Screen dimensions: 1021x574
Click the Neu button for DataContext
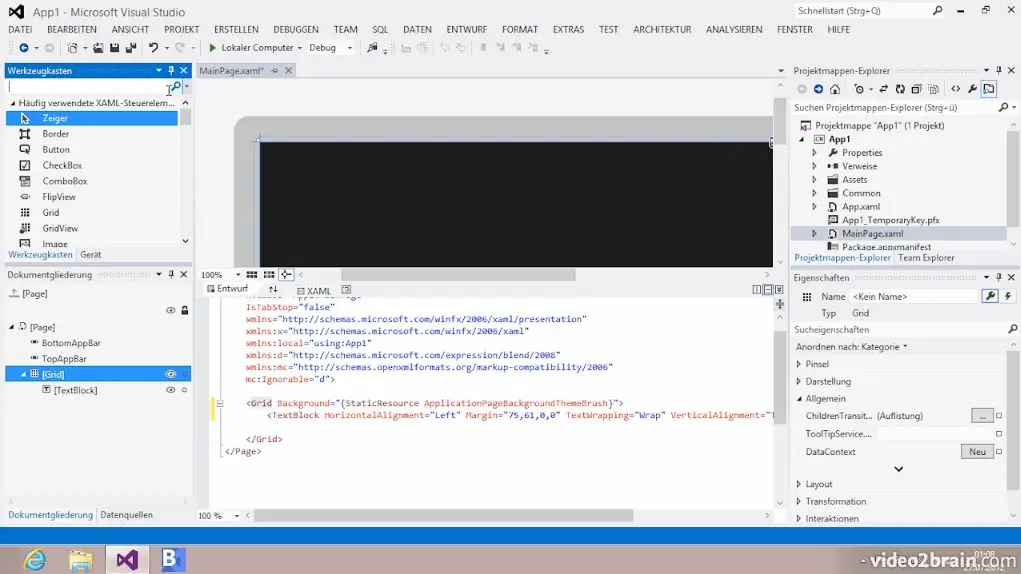pyautogui.click(x=977, y=452)
